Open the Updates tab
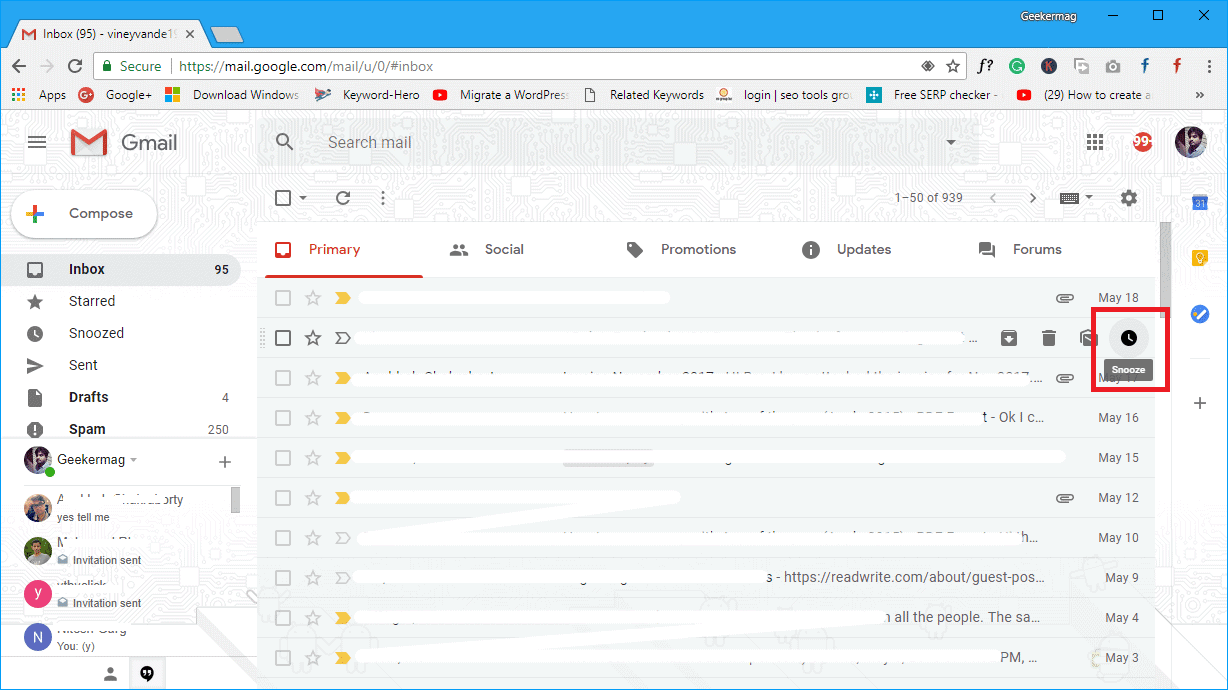The height and width of the screenshot is (690, 1228). point(862,249)
